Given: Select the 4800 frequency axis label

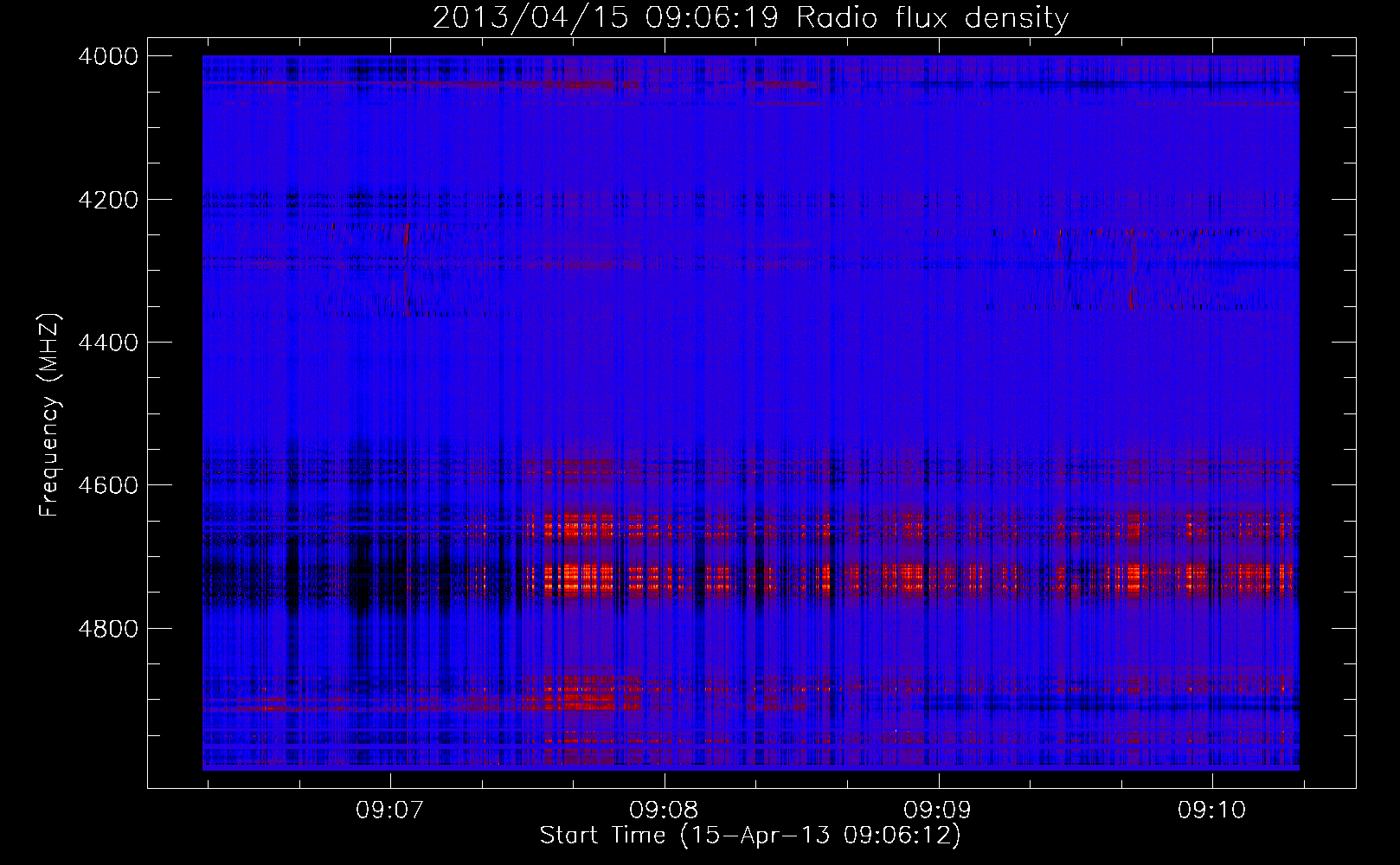Looking at the screenshot, I should [x=108, y=629].
